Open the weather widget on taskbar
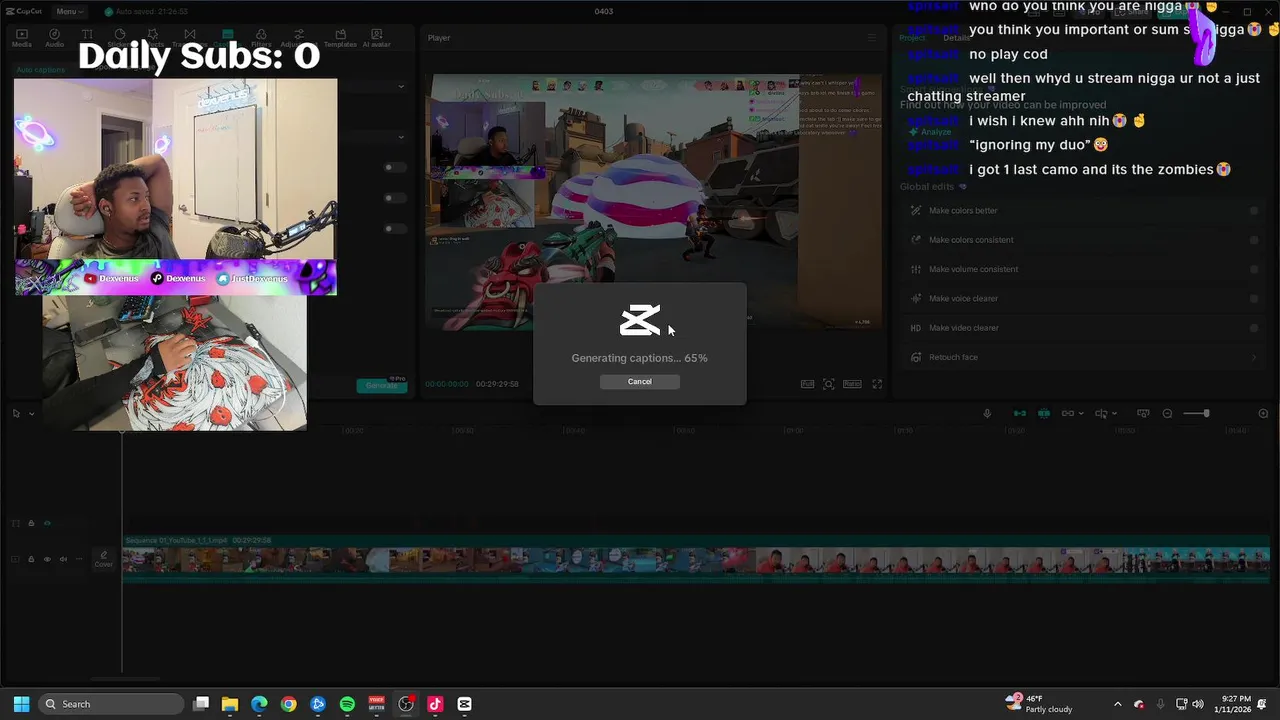The image size is (1280, 720). point(1040,704)
